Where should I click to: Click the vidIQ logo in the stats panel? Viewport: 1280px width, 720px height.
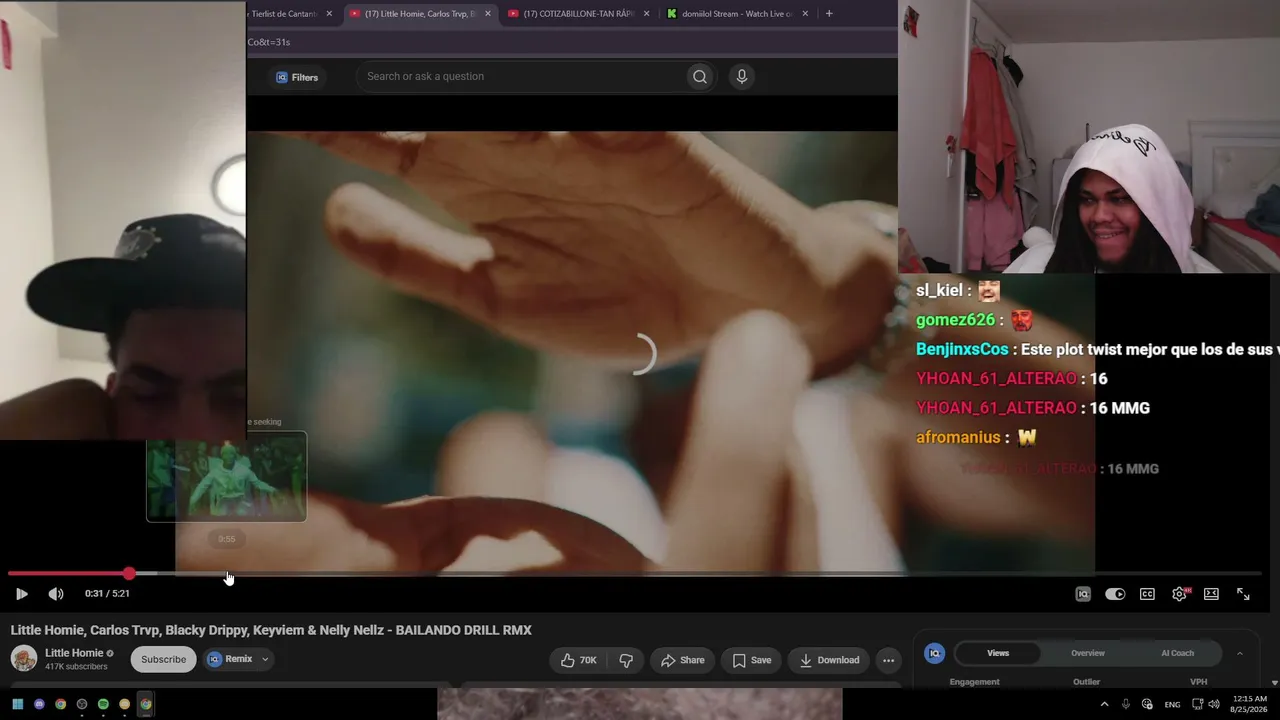935,653
